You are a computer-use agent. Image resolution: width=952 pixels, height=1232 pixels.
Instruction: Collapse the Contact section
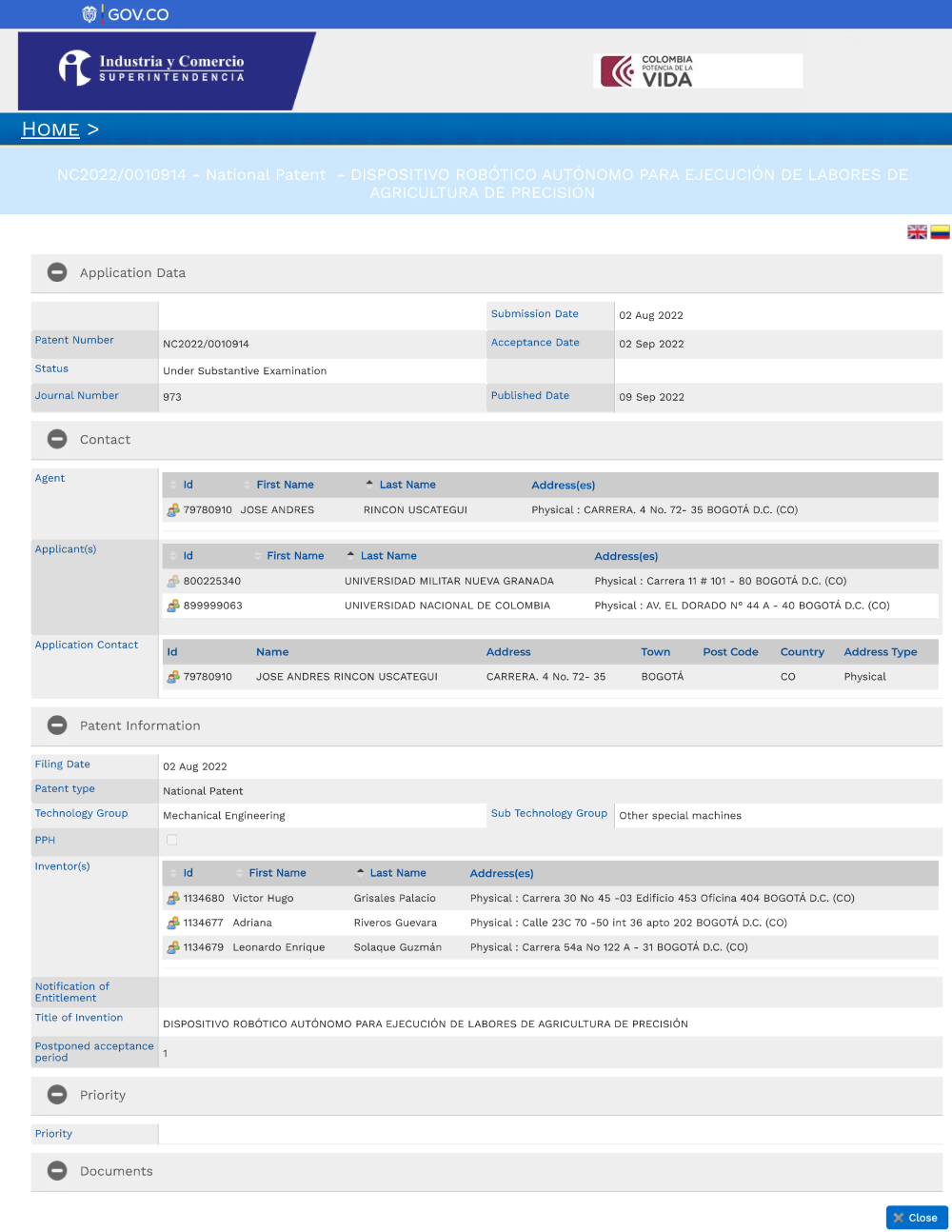[x=58, y=439]
